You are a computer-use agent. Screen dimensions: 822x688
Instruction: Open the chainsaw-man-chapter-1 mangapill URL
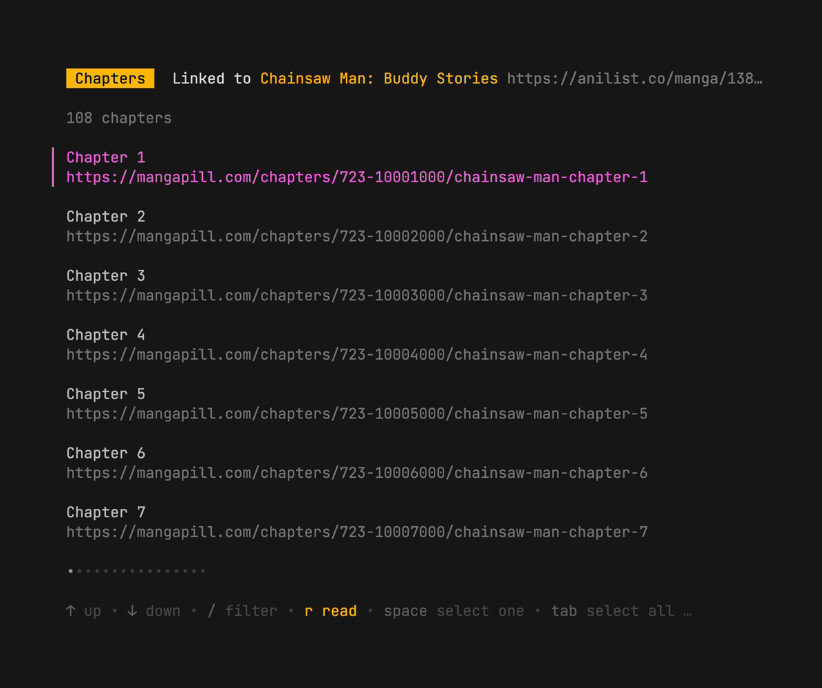(x=357, y=177)
